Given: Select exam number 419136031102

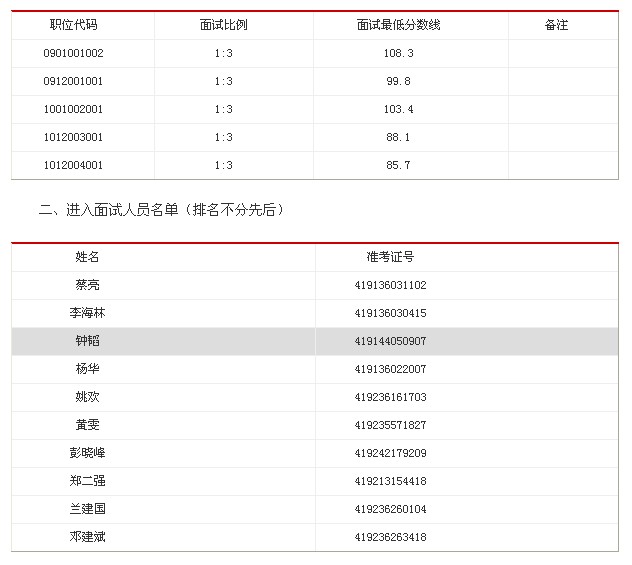Looking at the screenshot, I should coord(390,285).
